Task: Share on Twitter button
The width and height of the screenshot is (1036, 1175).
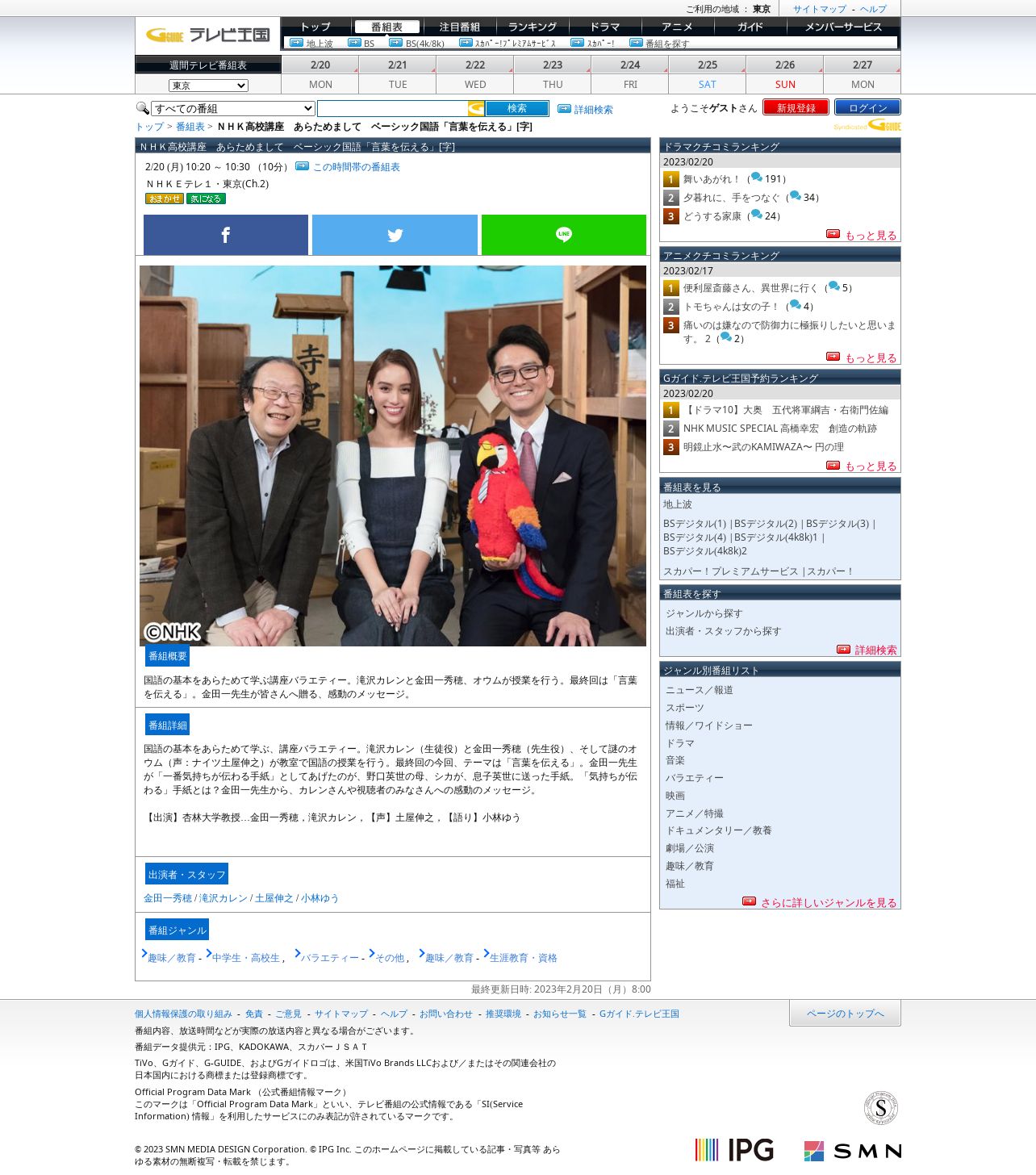Action: tap(395, 235)
